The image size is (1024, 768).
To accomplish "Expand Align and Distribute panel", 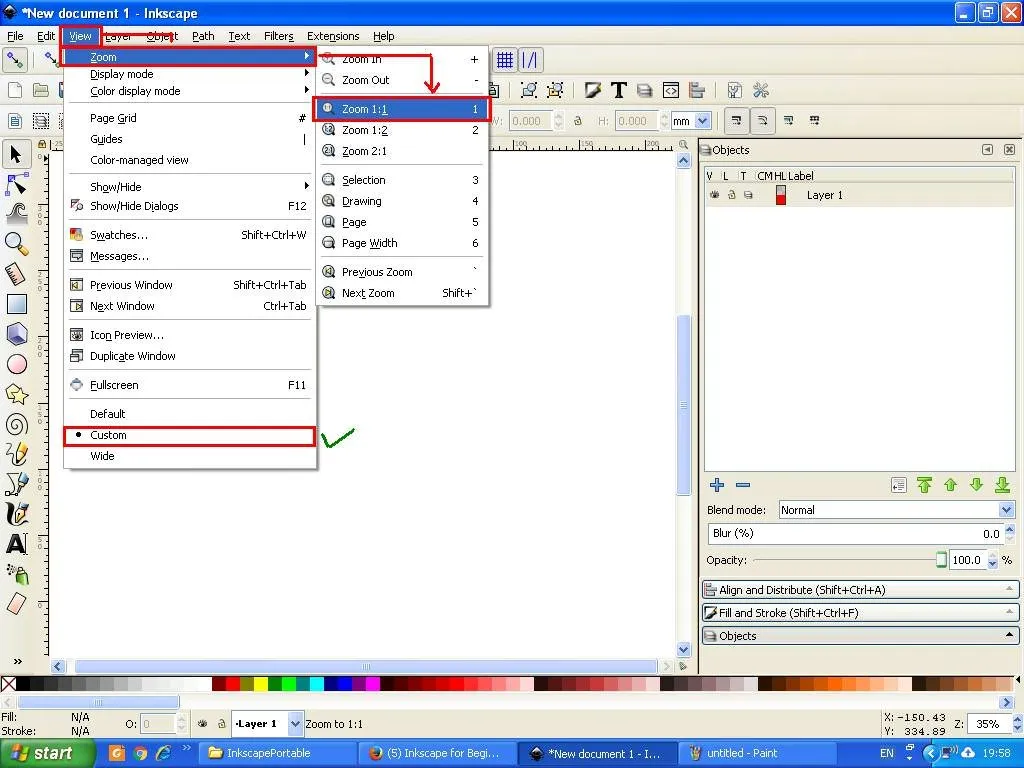I will pos(859,590).
